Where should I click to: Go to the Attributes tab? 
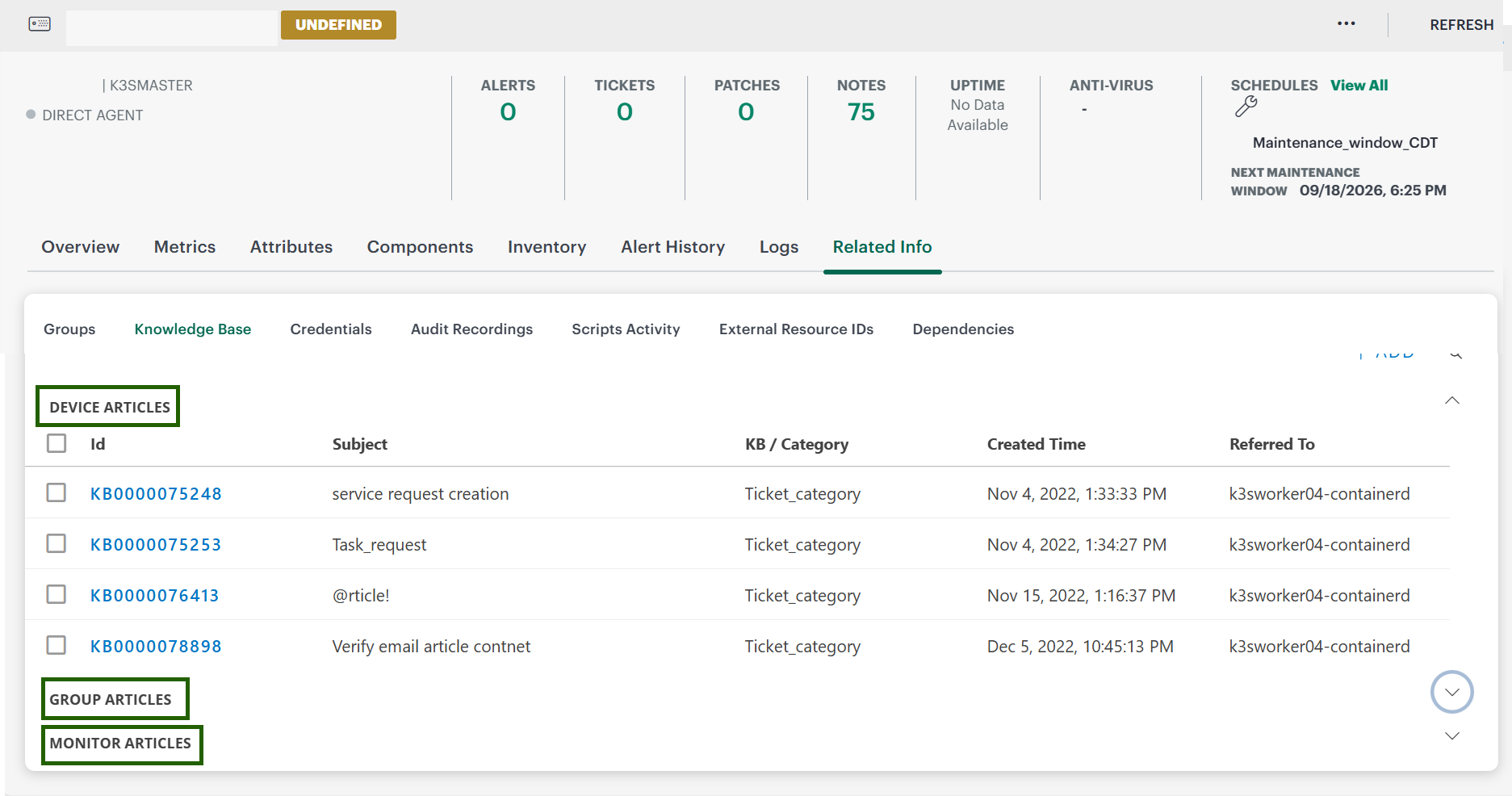coord(291,247)
